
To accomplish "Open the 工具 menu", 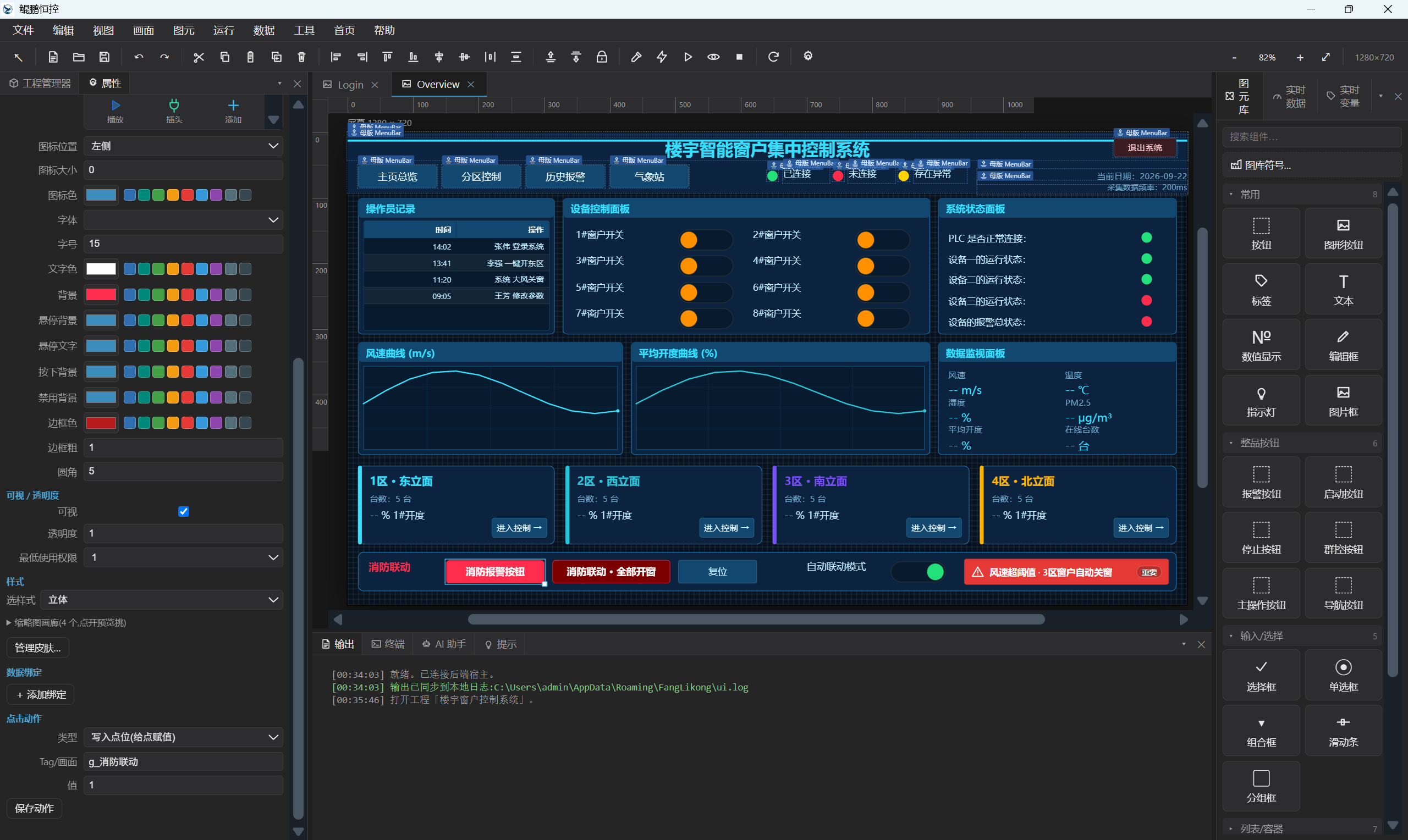I will (x=304, y=31).
